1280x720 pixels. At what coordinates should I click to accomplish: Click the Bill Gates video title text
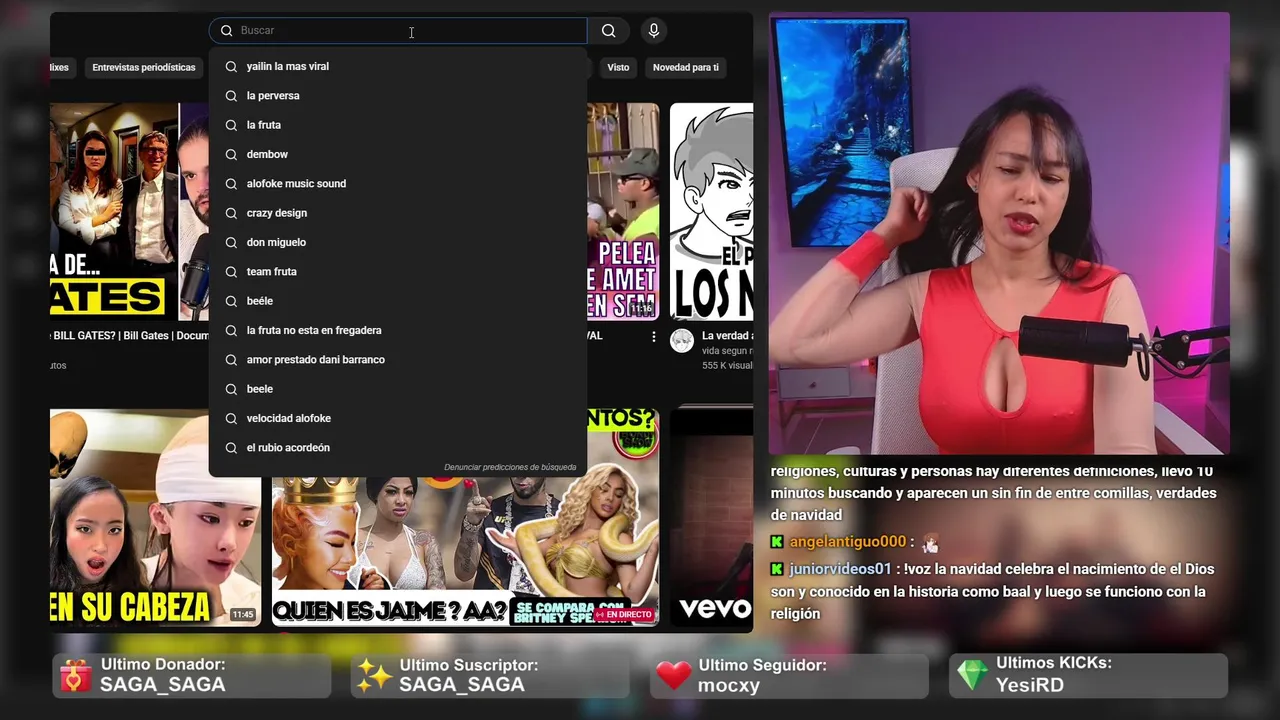(129, 336)
